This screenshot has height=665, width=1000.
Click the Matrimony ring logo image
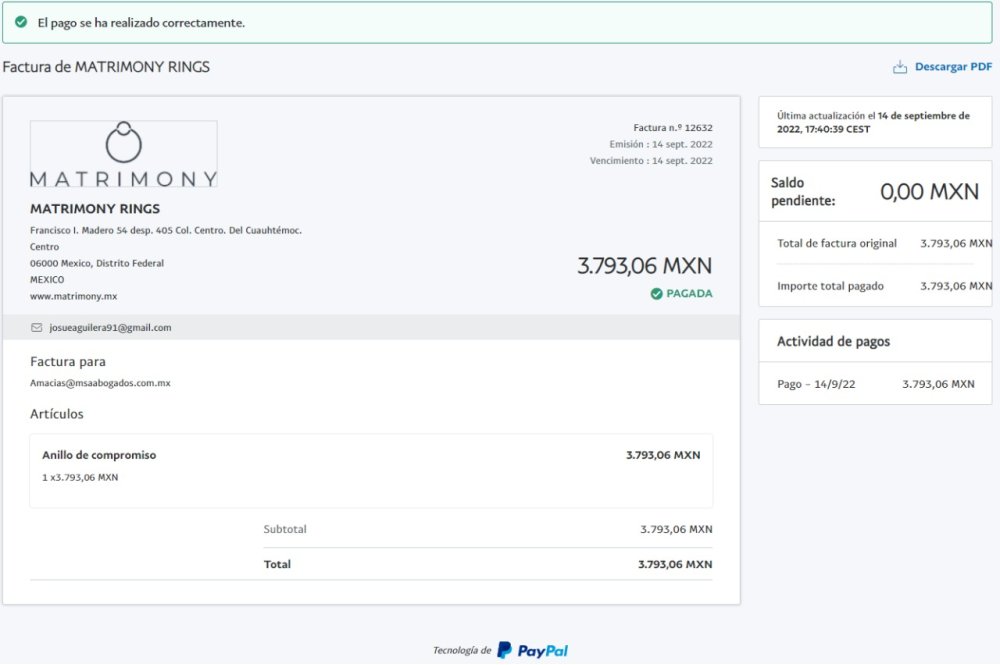124,154
